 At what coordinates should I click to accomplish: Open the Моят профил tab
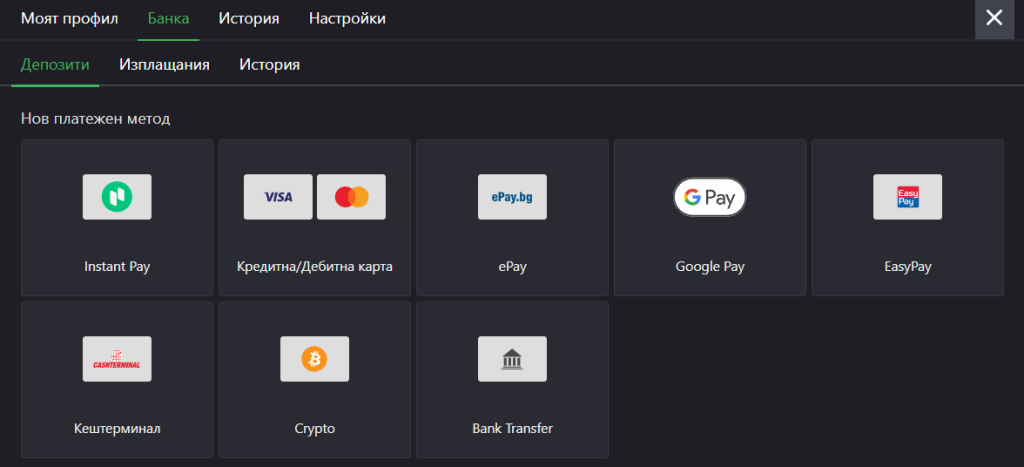[69, 18]
